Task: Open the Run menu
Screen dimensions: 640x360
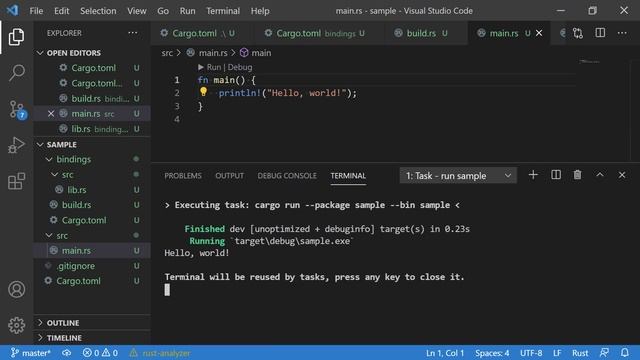Action: click(187, 11)
